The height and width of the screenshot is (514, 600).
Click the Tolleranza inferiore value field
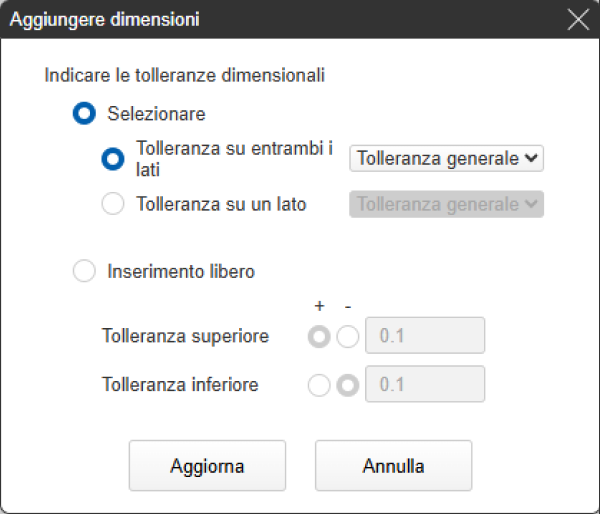tap(426, 384)
